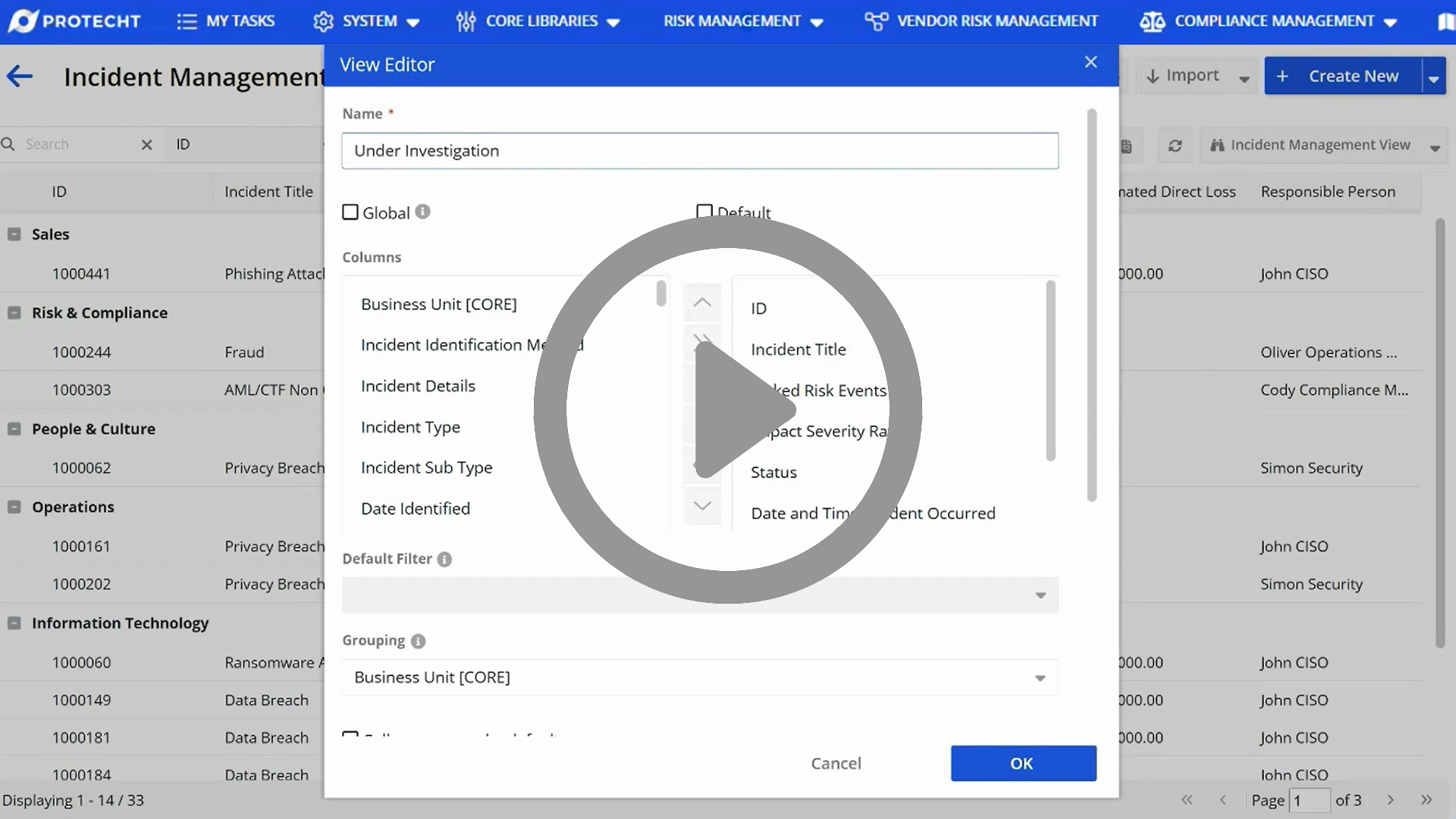Viewport: 1456px width, 819px height.
Task: Click the Protecht logo
Action: [x=74, y=20]
